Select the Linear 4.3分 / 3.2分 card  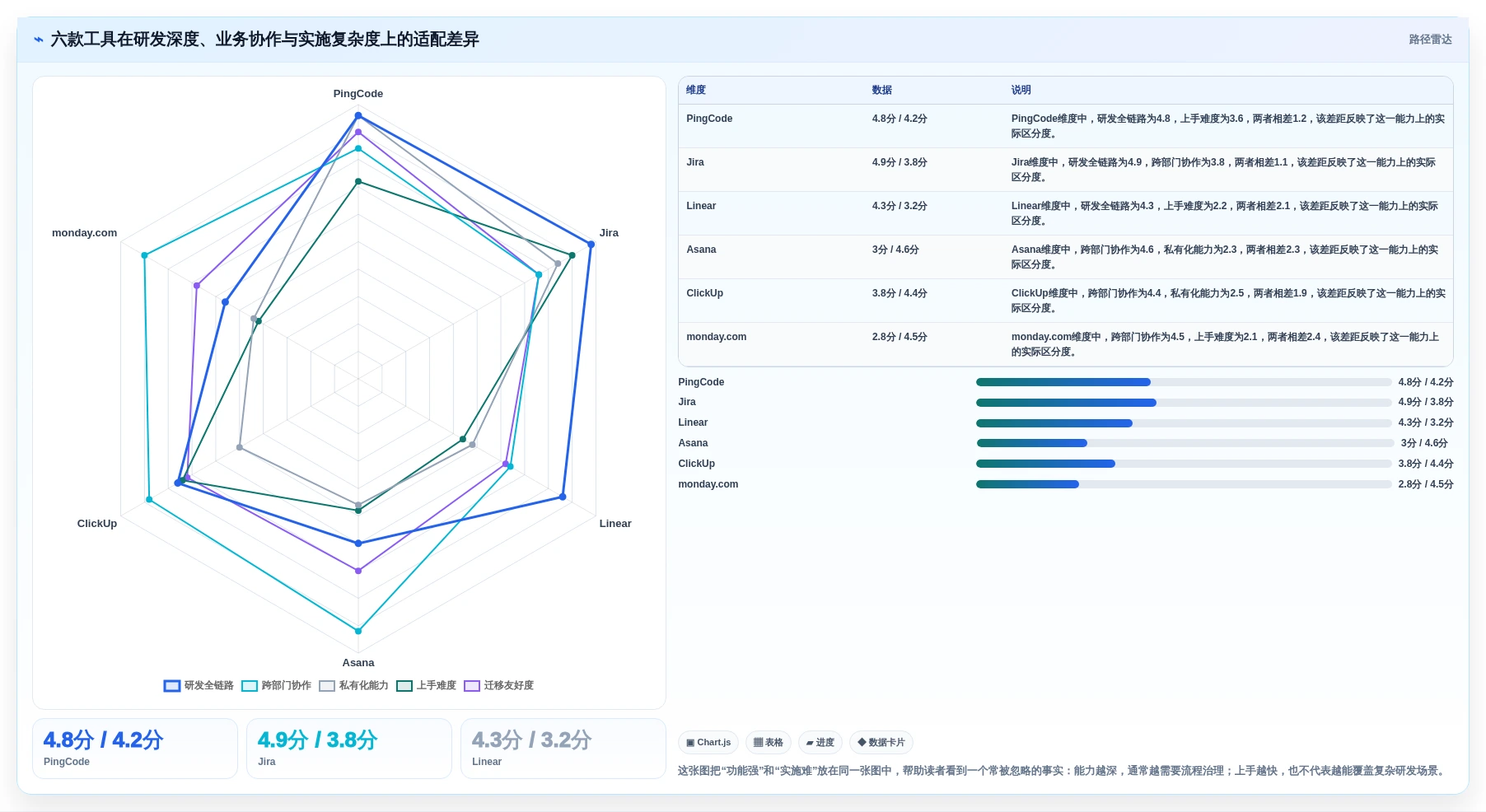(563, 749)
